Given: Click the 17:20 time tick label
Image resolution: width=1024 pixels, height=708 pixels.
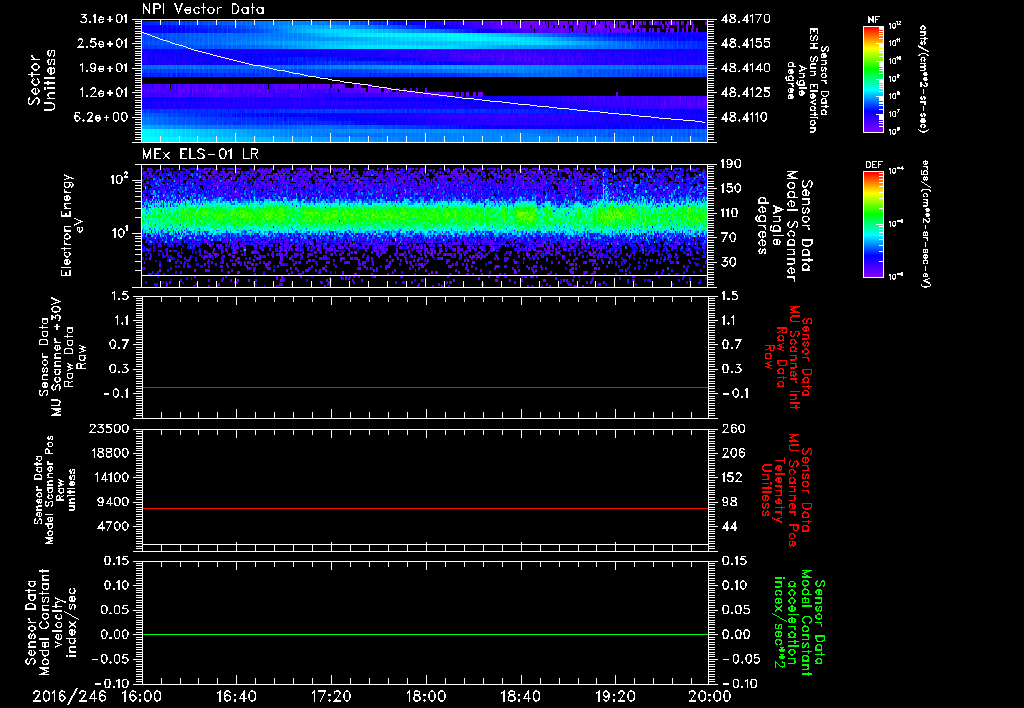Looking at the screenshot, I should click(x=331, y=696).
